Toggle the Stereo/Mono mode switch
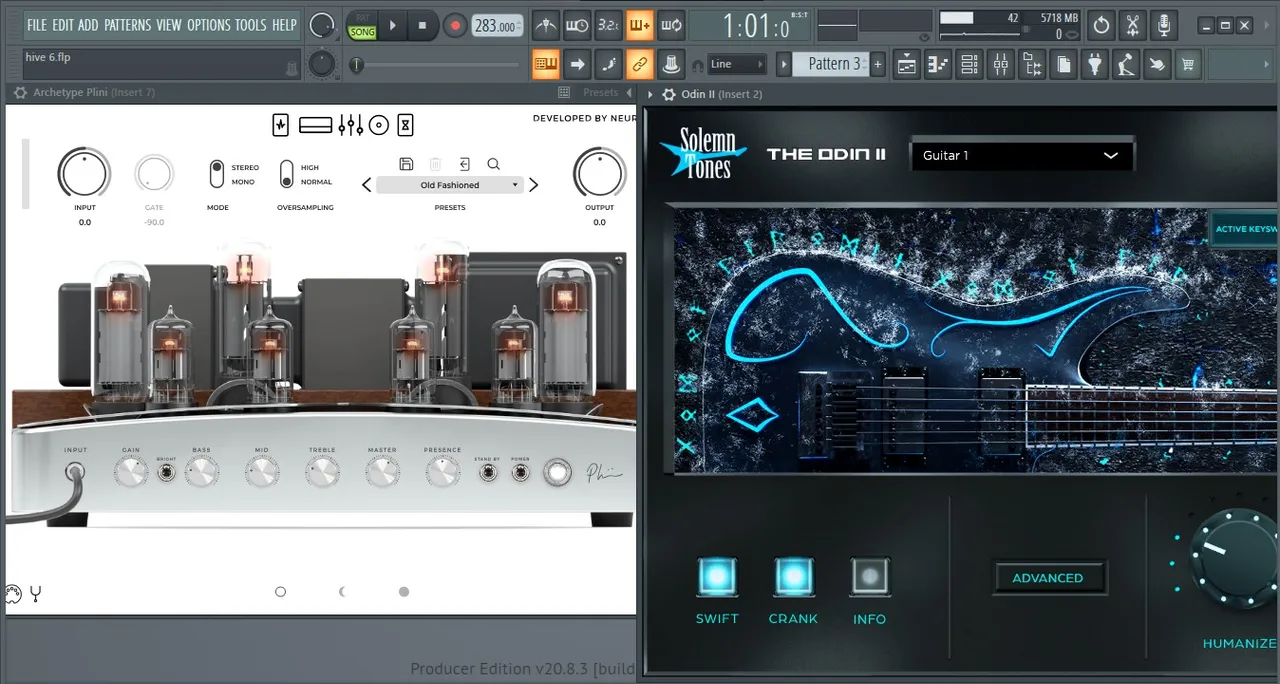Image resolution: width=1280 pixels, height=684 pixels. point(217,174)
